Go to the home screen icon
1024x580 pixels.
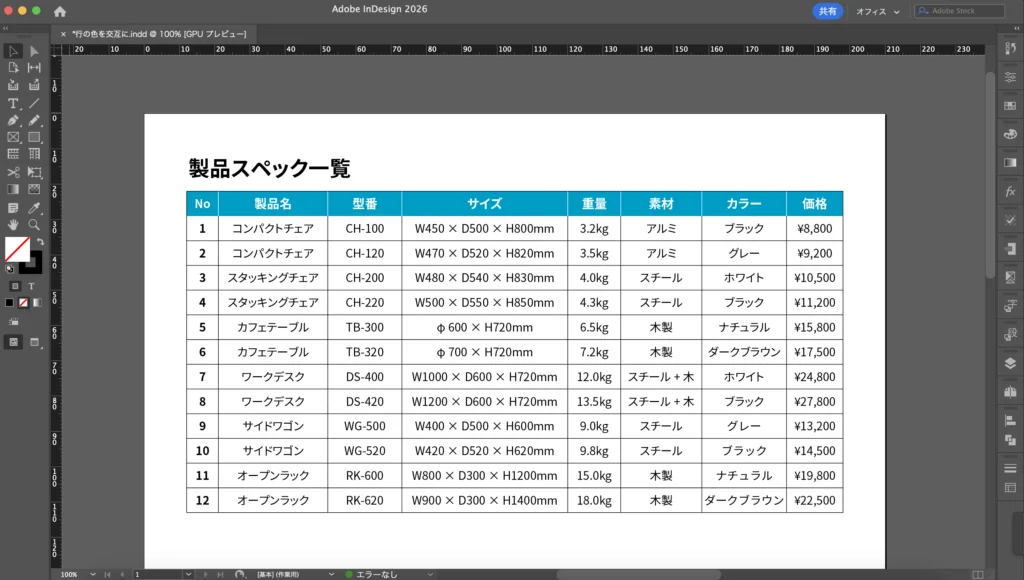(x=60, y=11)
